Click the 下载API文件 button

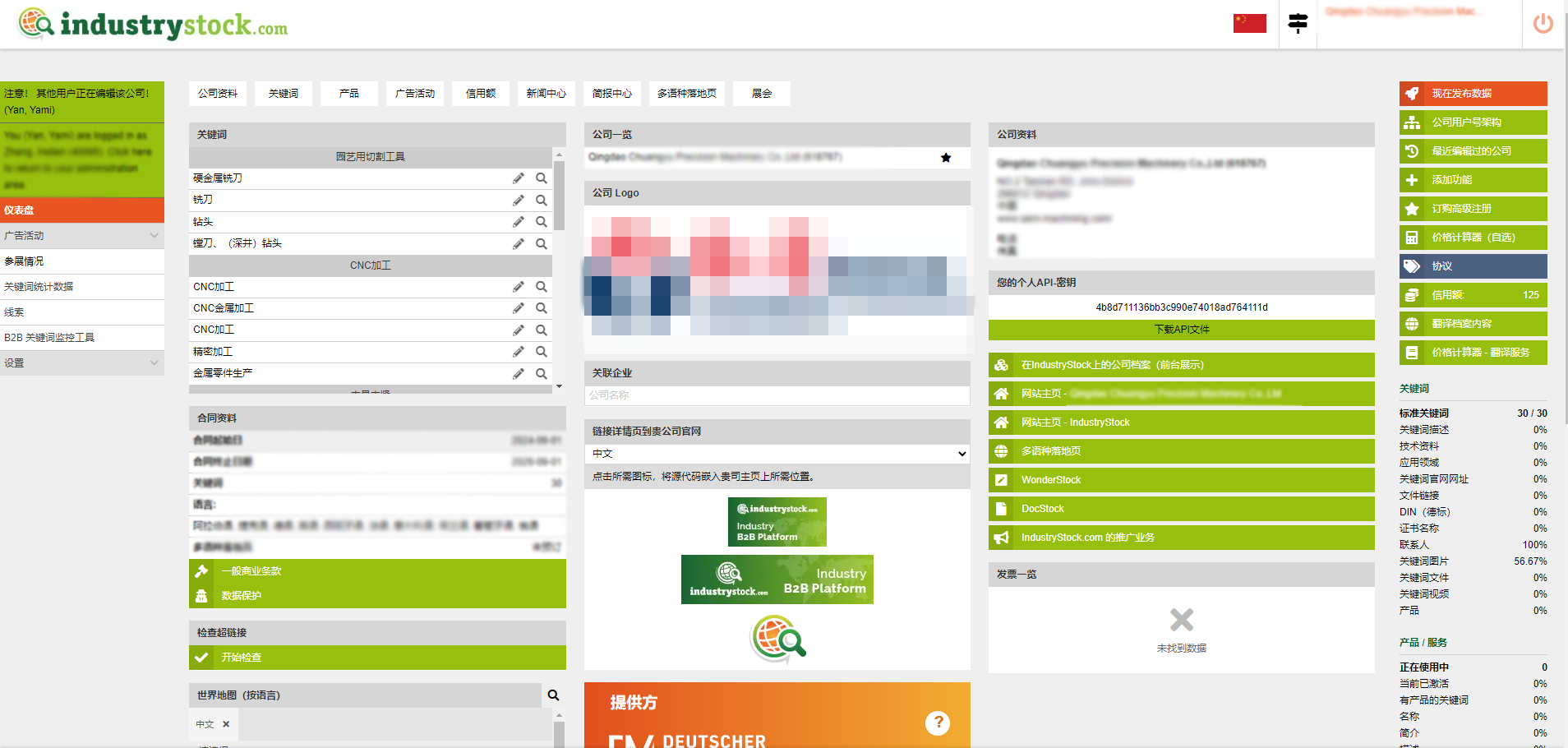tap(1181, 330)
